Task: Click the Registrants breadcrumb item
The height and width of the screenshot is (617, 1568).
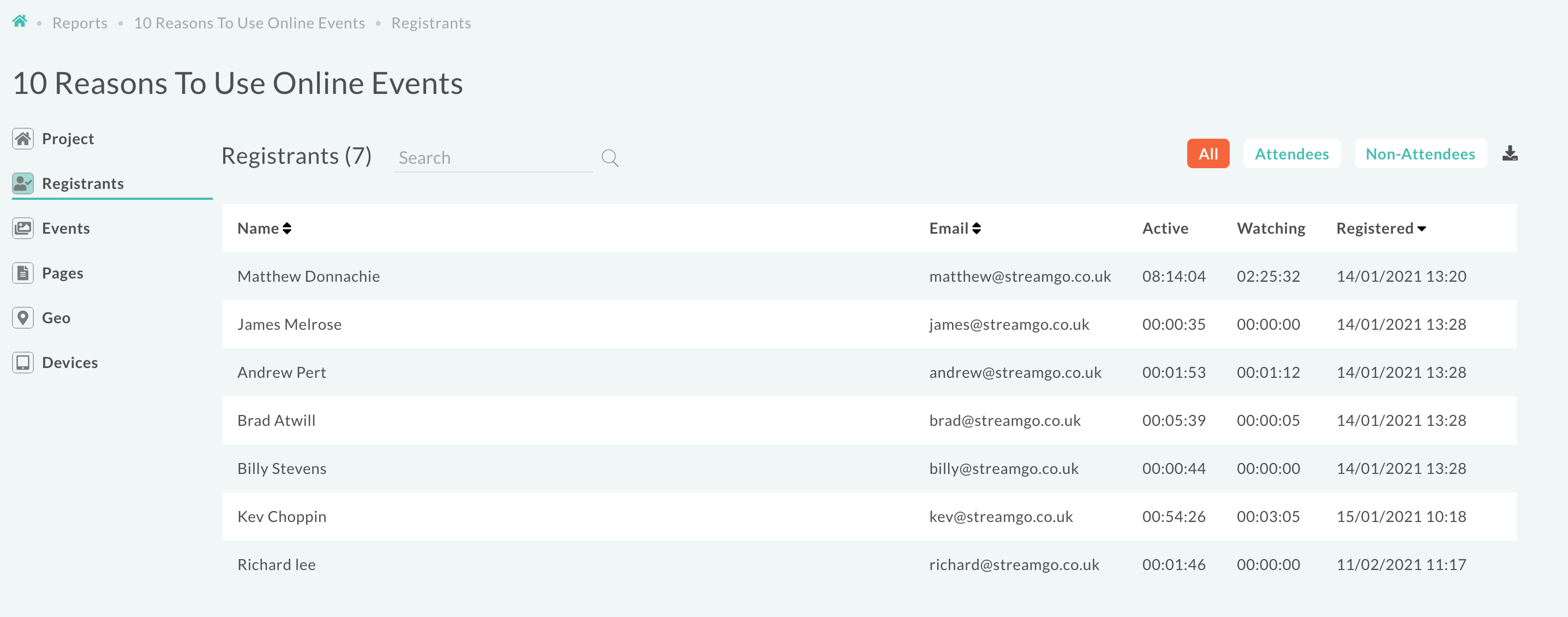Action: point(431,23)
